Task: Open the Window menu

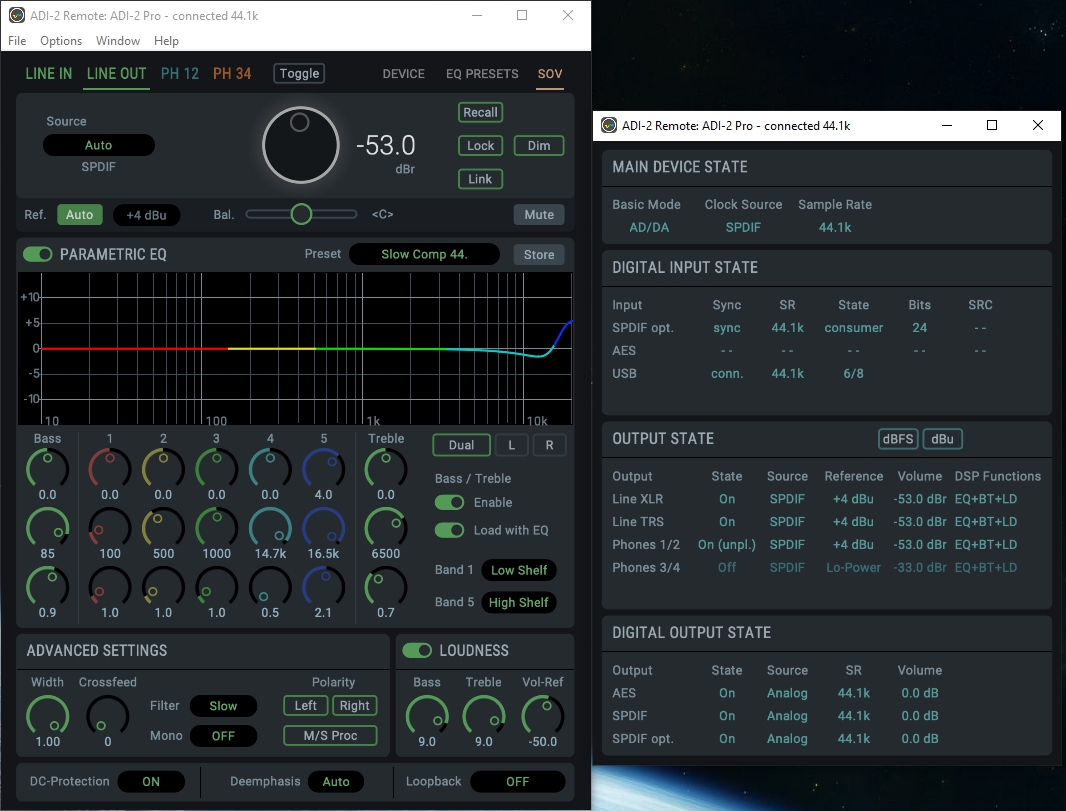Action: point(118,41)
